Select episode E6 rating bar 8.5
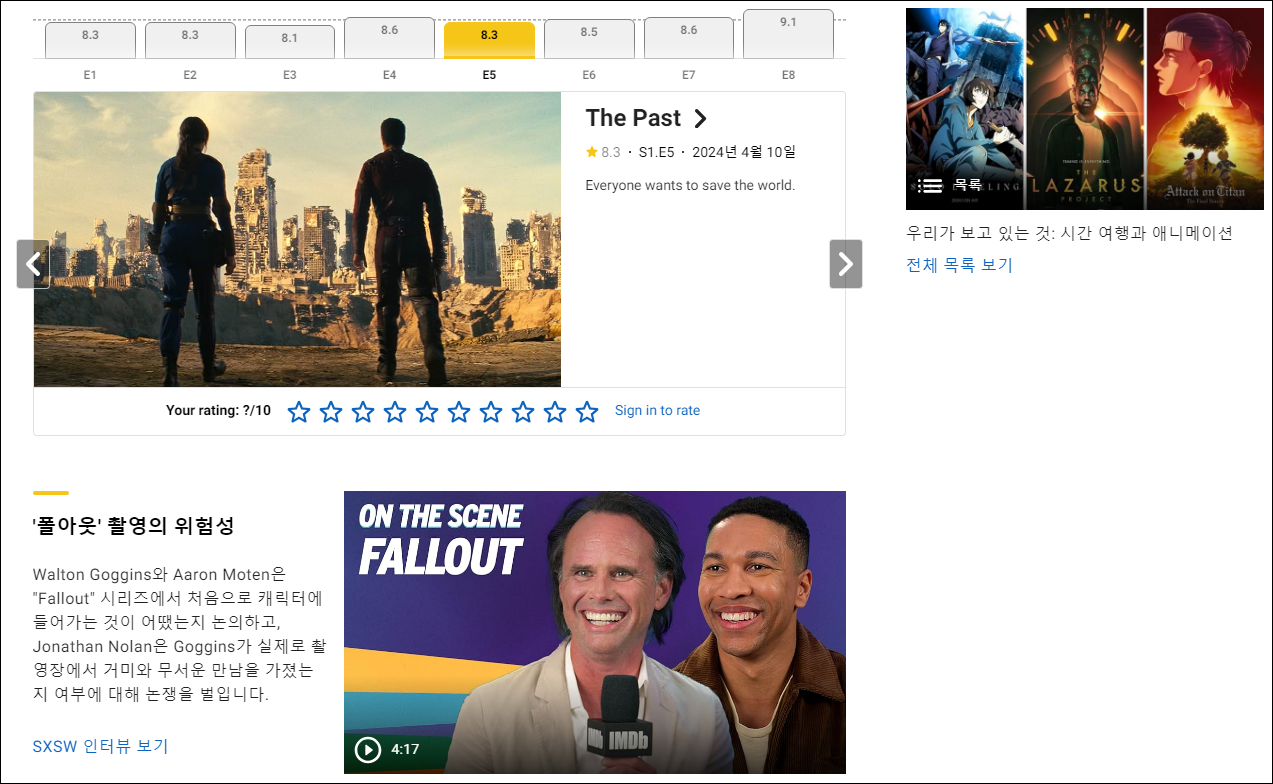 click(x=589, y=39)
